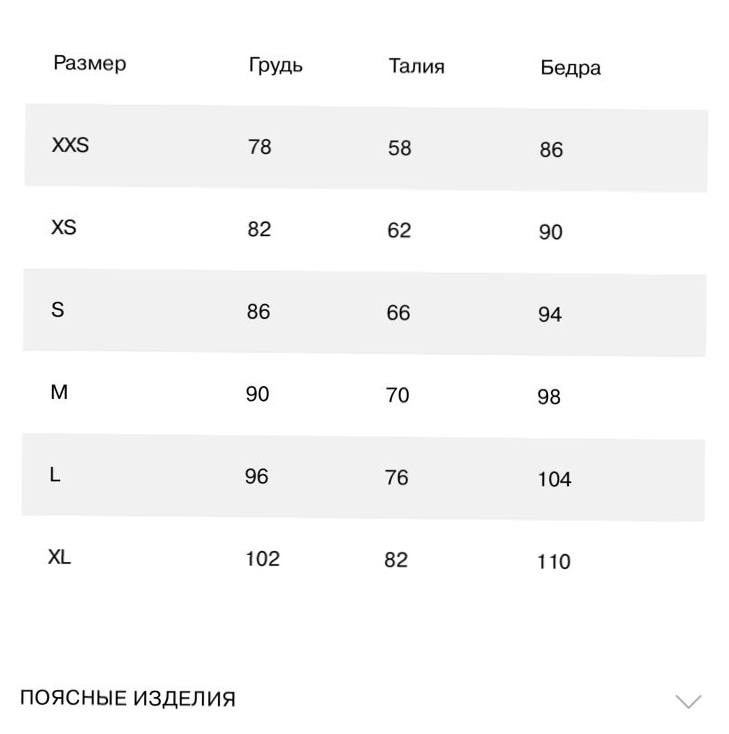Select the Размер column header

pyautogui.click(x=90, y=63)
